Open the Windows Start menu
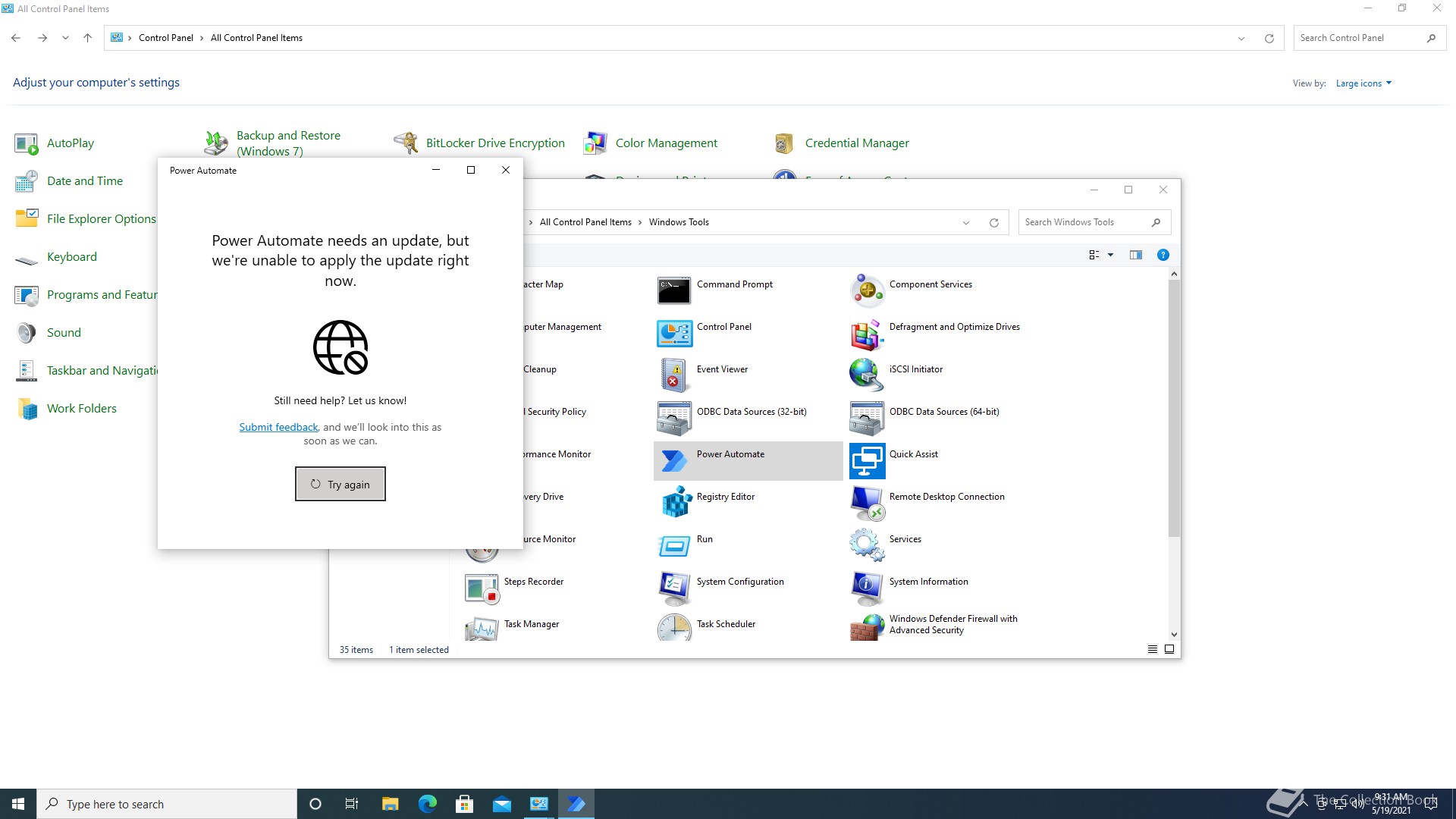1456x819 pixels. coord(18,804)
